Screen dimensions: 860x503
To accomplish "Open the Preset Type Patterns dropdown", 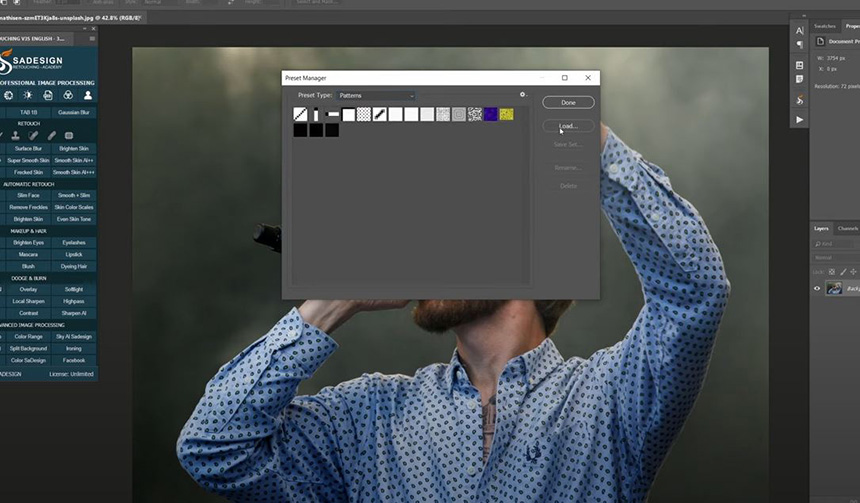I will (x=376, y=95).
